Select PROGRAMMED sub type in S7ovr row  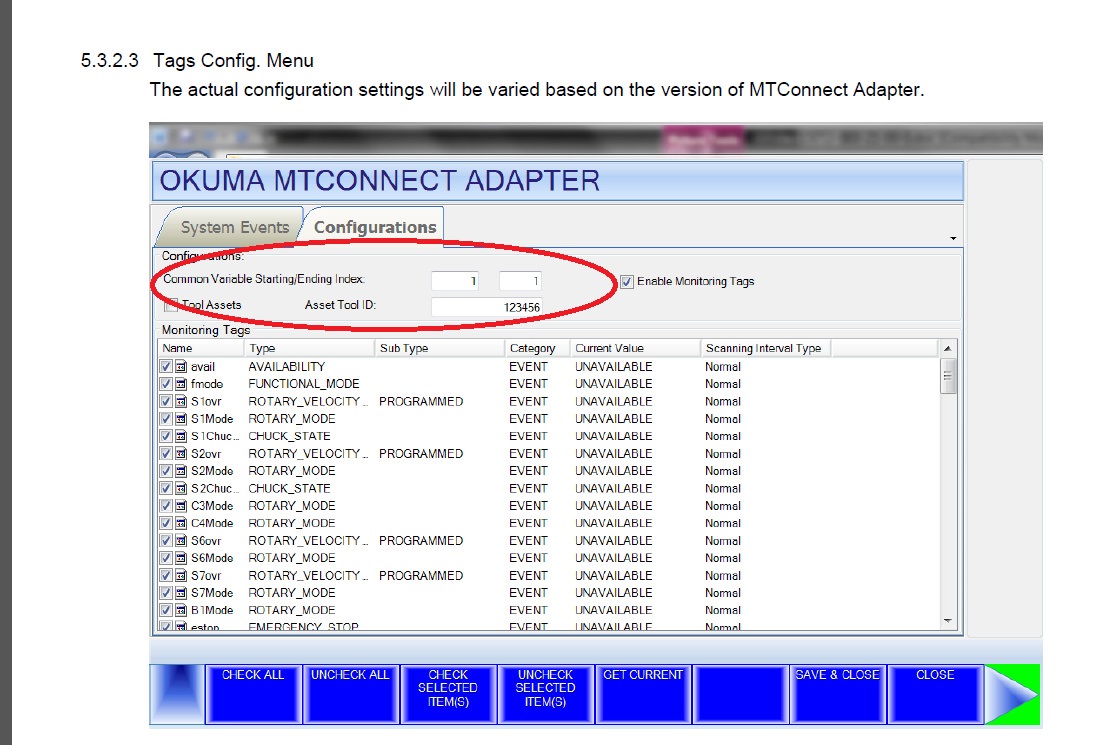click(421, 575)
